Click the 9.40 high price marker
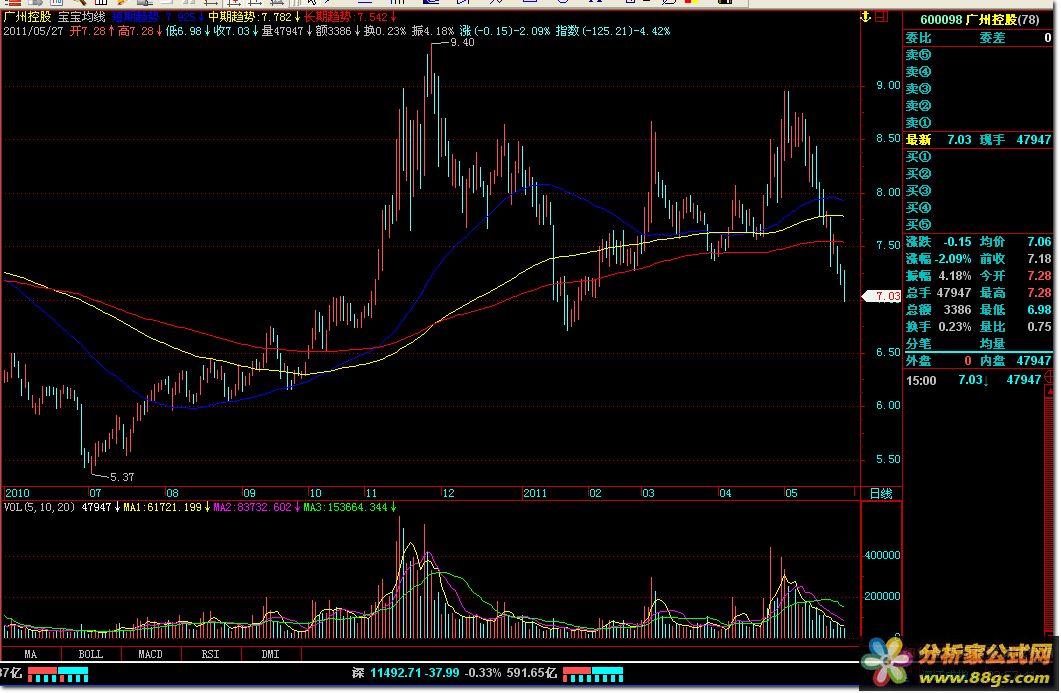 462,43
